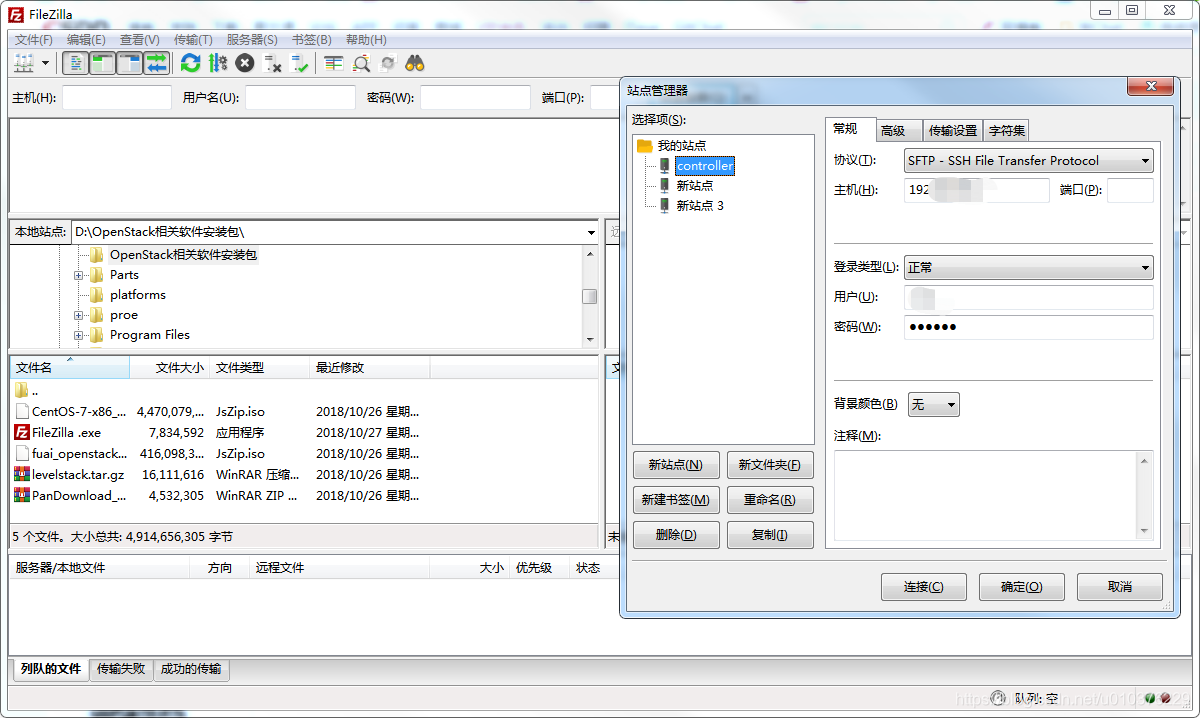Click the quickconnect 用户名(U) input field
The image size is (1200, 718).
[x=300, y=97]
